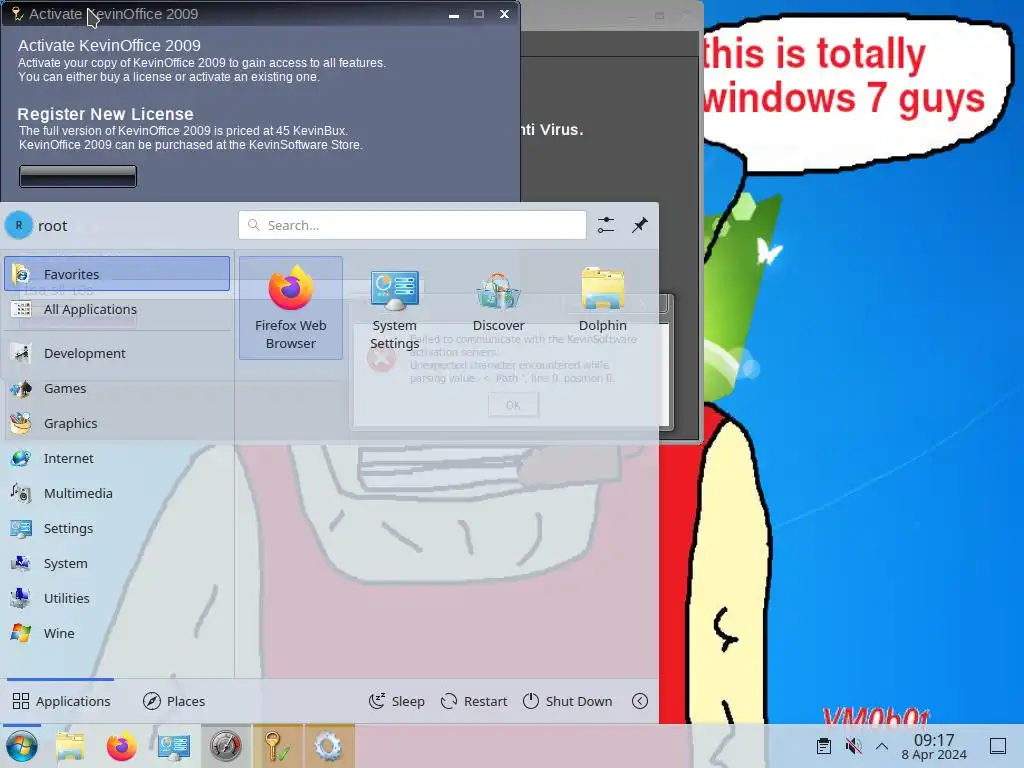
Task: Toggle the muted volume tray icon
Action: [853, 746]
